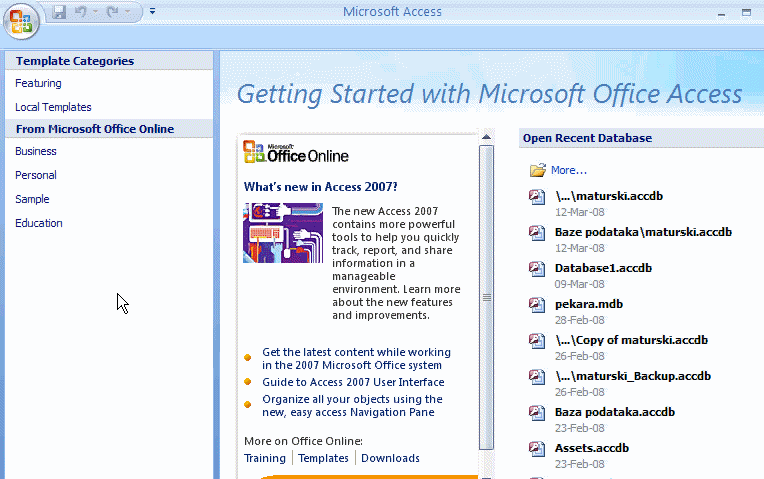Open Baza podataka.accdb
The image size is (764, 479).
[615, 412]
